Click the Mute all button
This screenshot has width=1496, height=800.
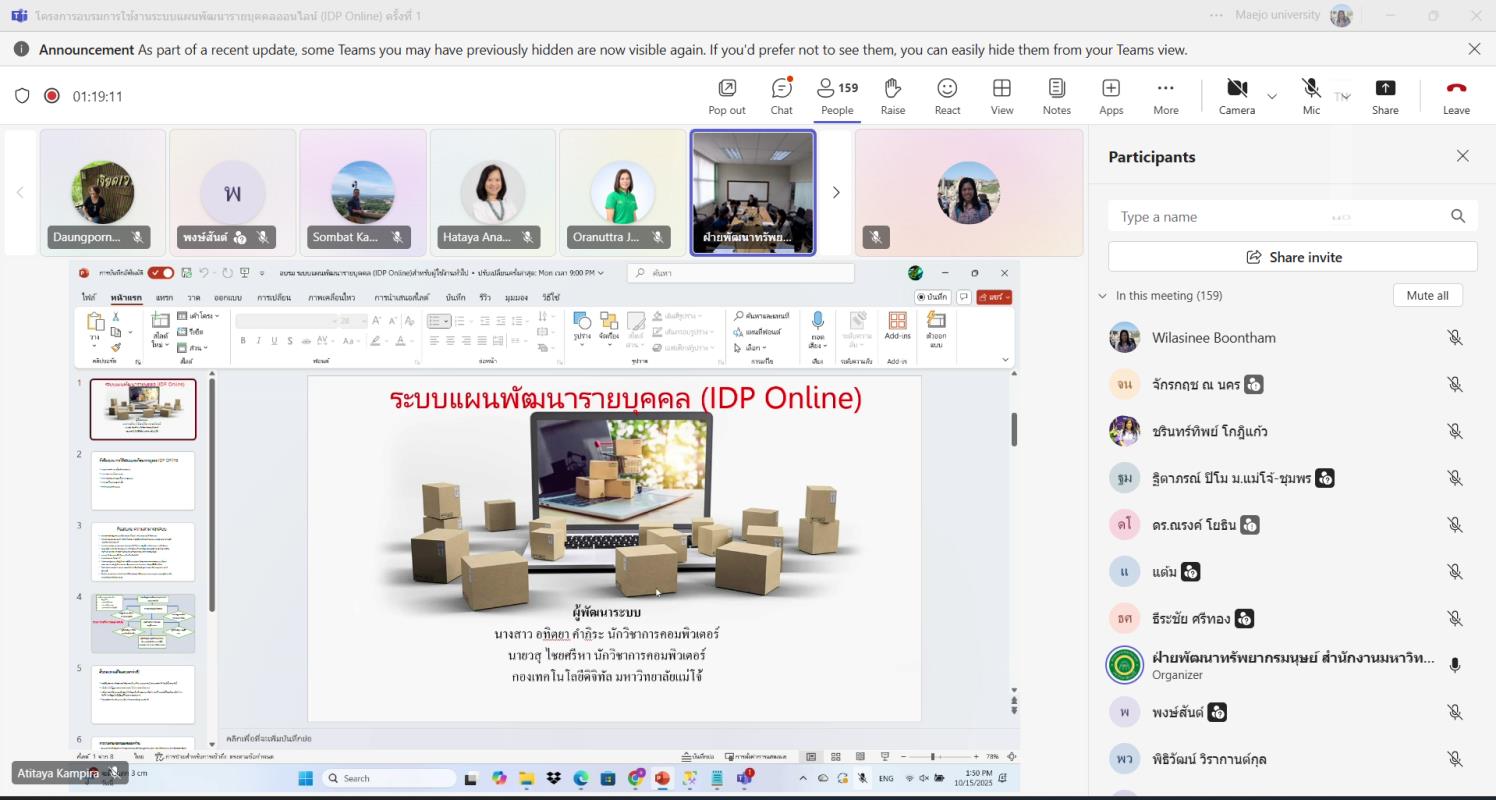[1427, 295]
